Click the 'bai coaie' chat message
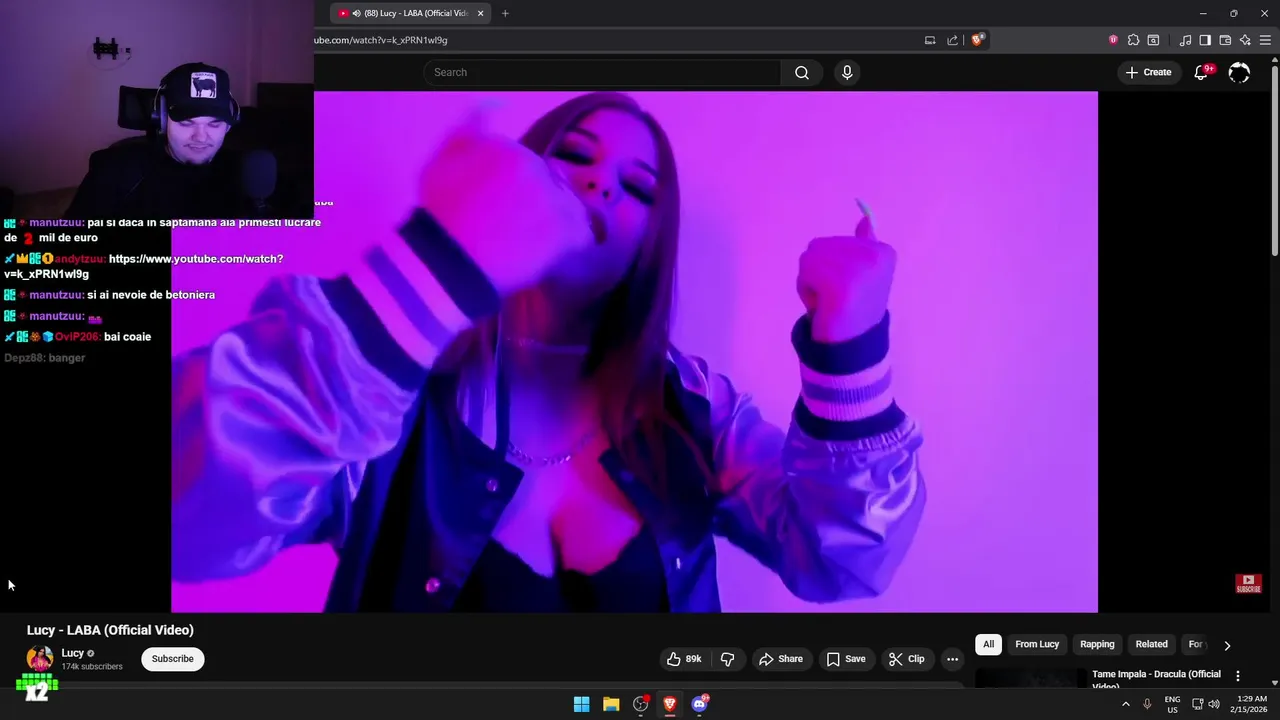Screen dimensions: 1280x720 pos(127,337)
